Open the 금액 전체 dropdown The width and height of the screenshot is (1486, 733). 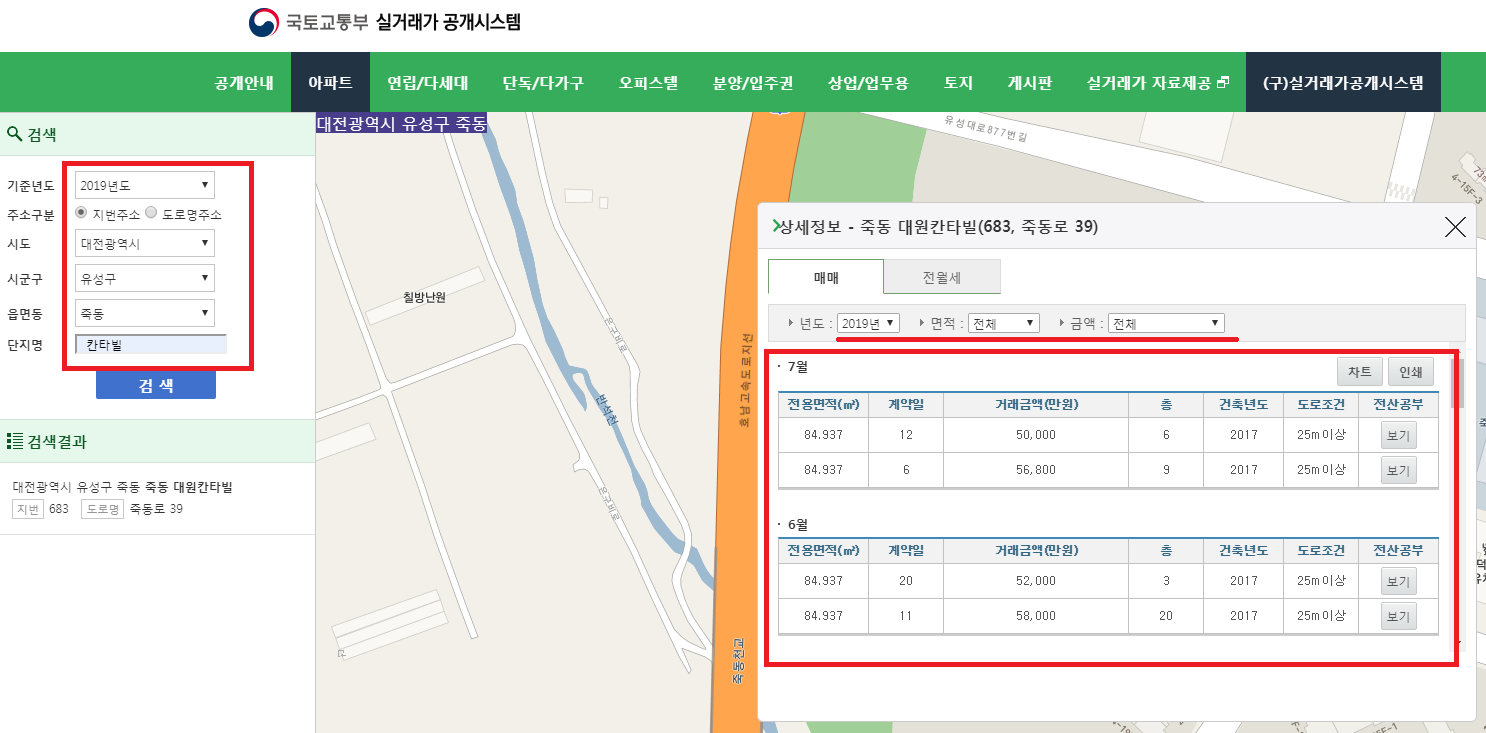[x=1166, y=324]
